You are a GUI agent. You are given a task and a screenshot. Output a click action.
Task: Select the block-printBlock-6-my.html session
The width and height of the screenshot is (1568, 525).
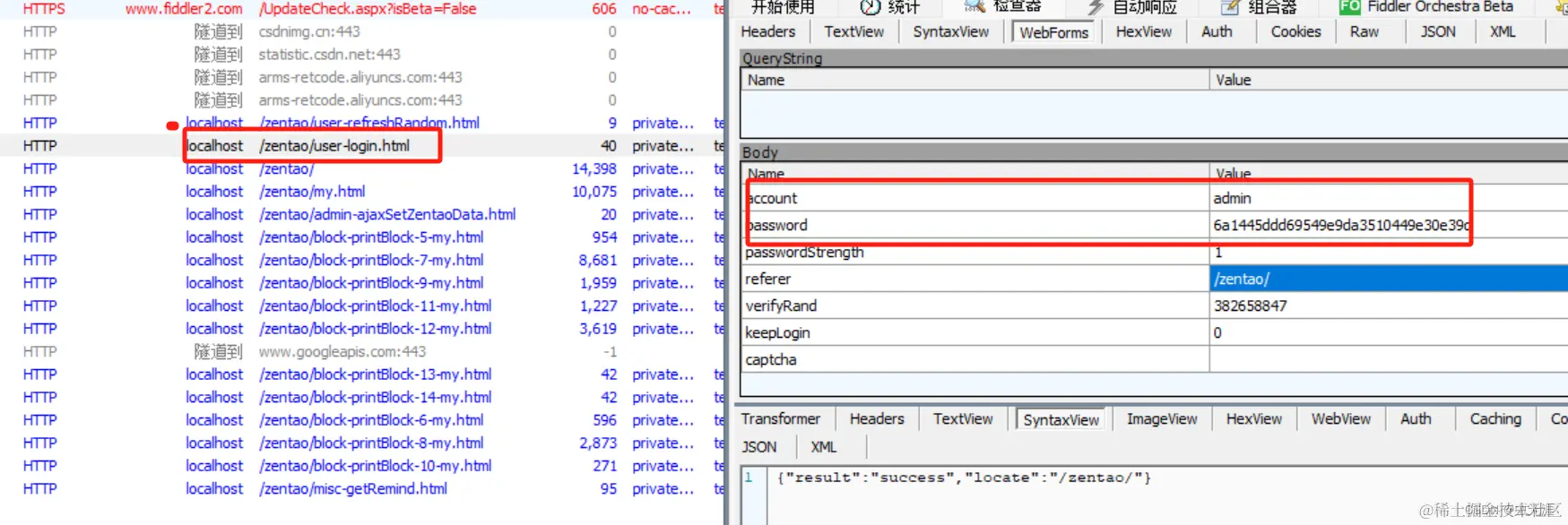[x=362, y=419]
